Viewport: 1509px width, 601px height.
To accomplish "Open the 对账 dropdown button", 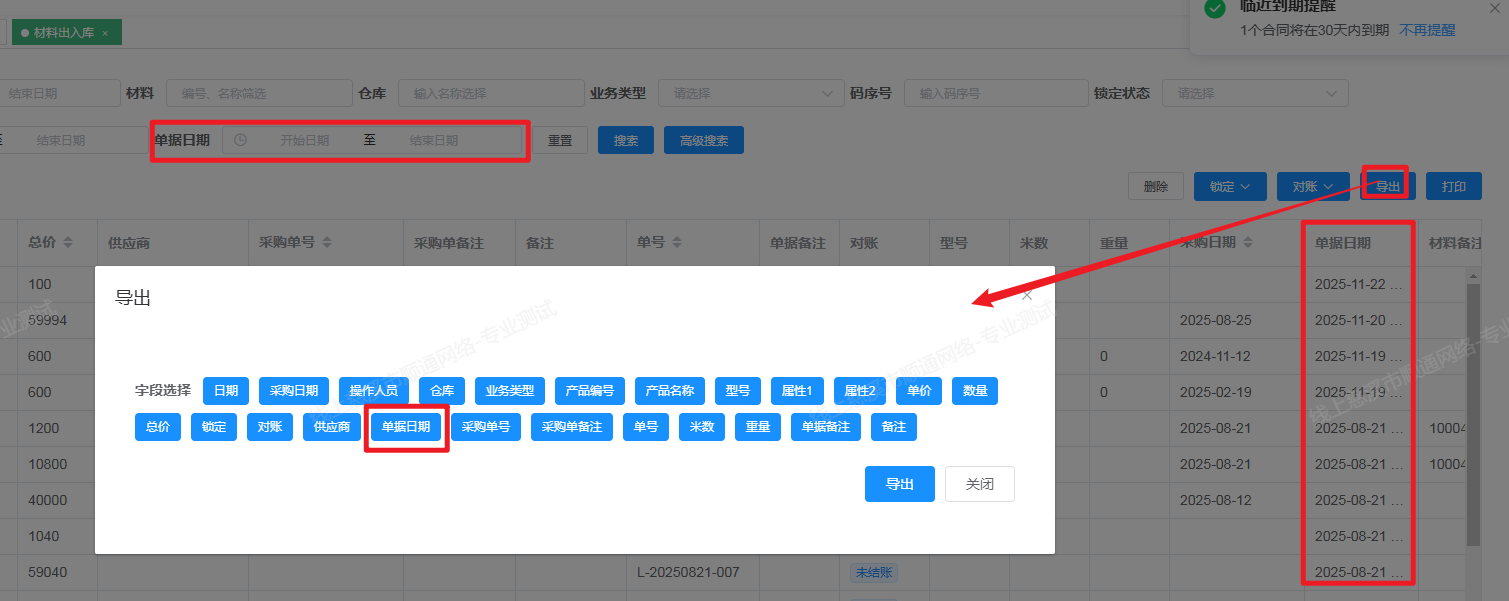I will pos(1313,187).
